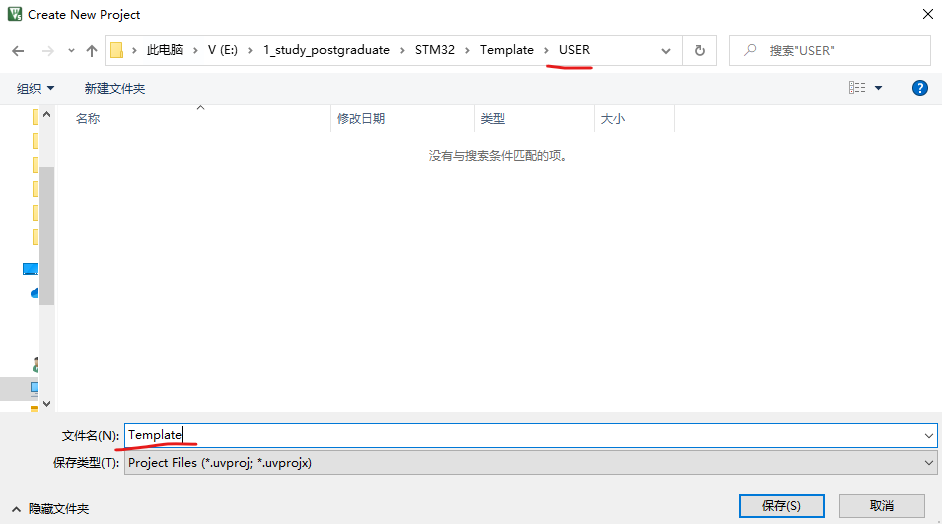Go back using the back arrow
Image resolution: width=942 pixels, height=524 pixels.
coord(18,51)
